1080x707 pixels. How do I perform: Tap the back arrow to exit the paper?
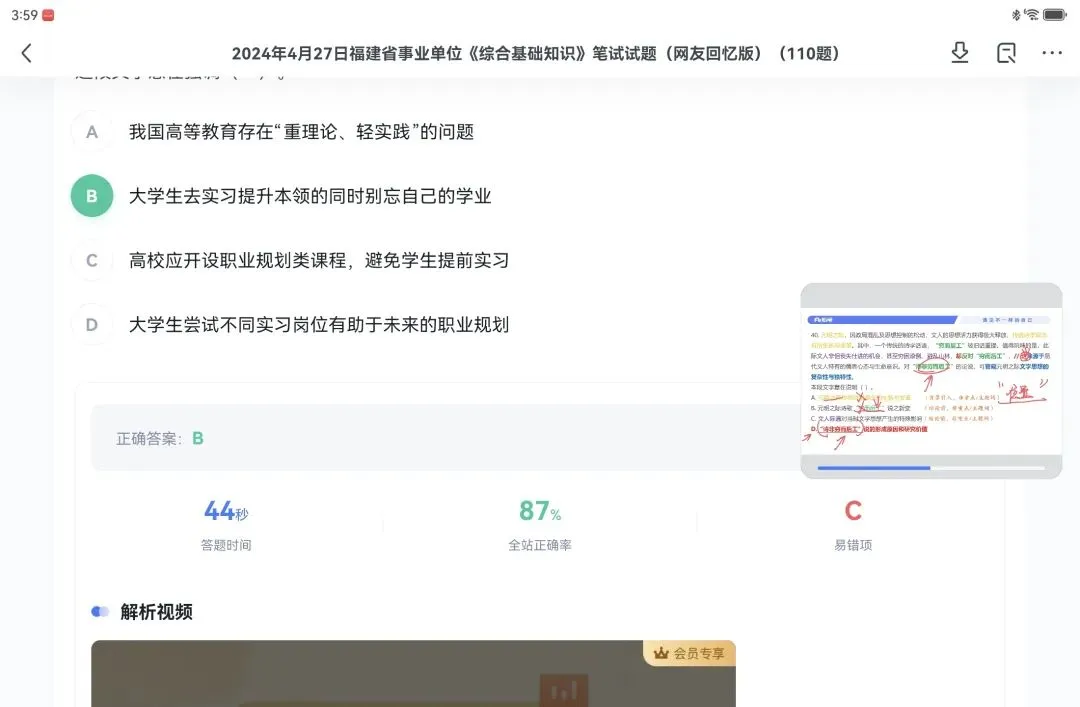[26, 53]
